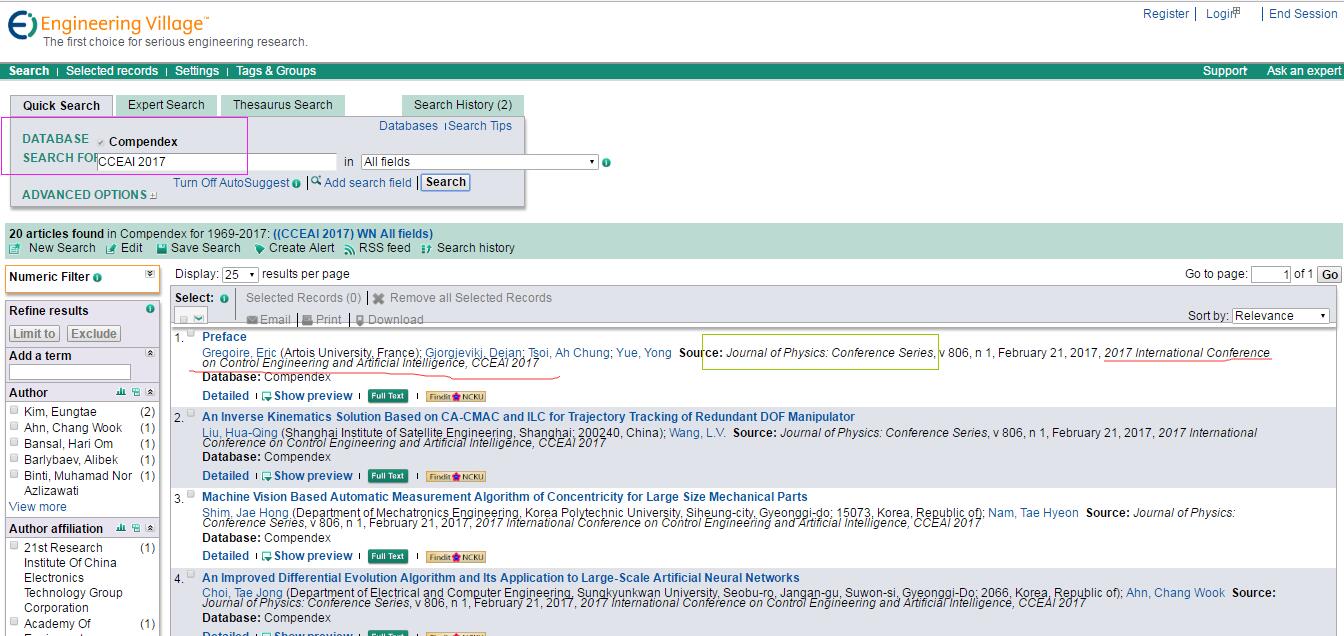
Task: Click the Engineering Village logo
Action: [108, 27]
